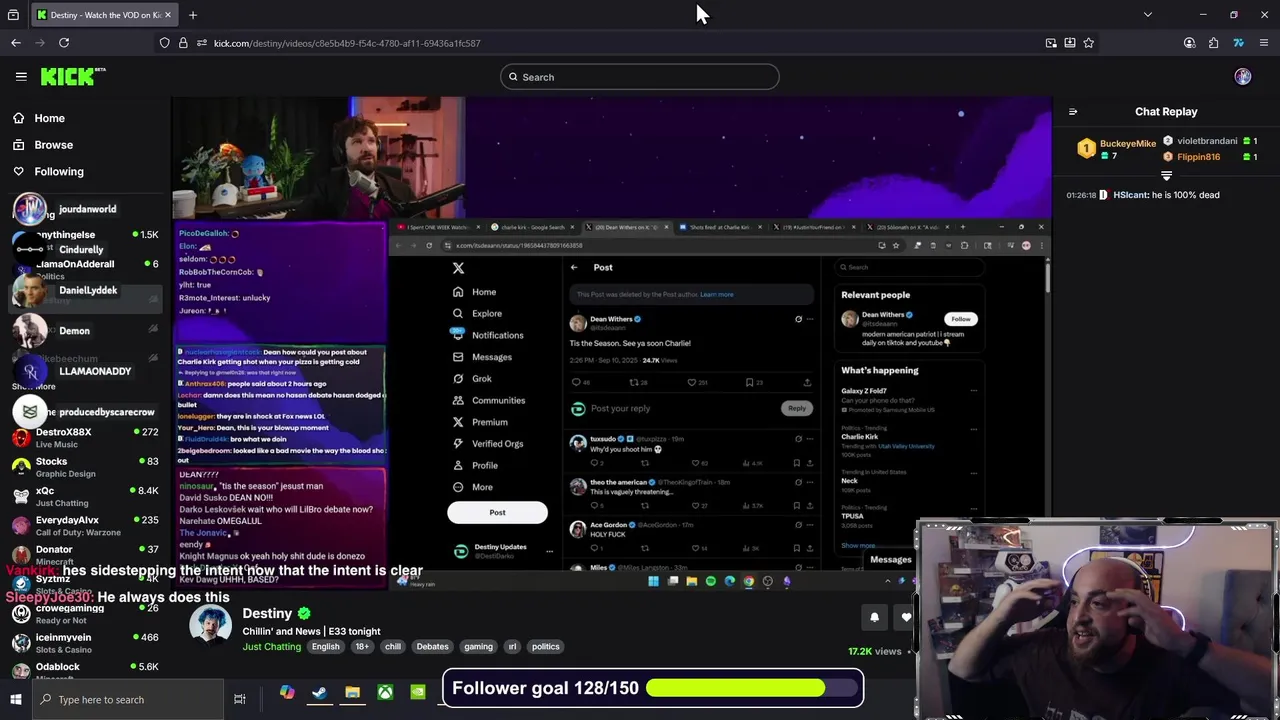Click the site lock icon

coord(183,43)
